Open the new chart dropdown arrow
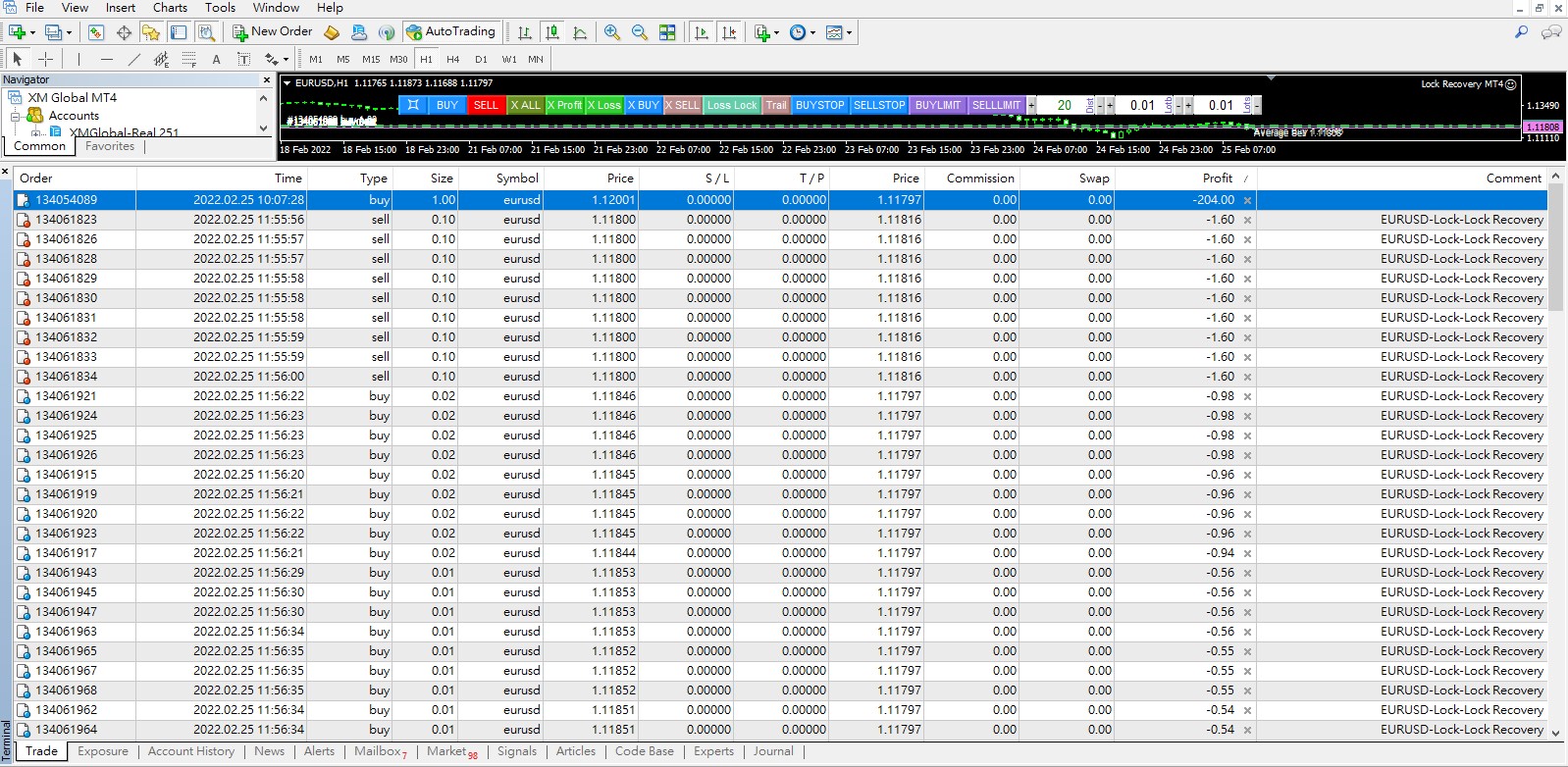1568x767 pixels. click(32, 32)
